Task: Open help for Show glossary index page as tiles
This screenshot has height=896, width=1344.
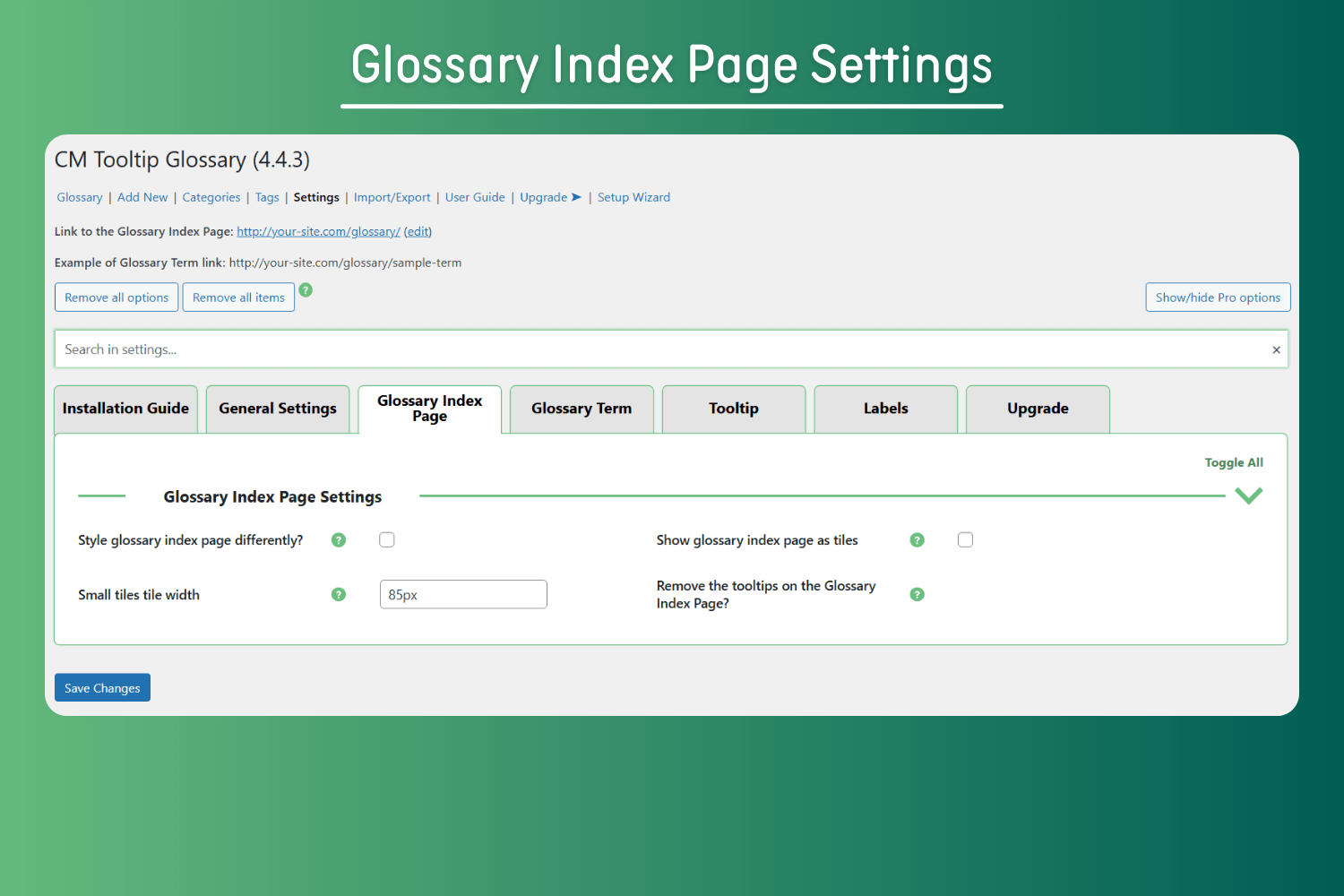Action: coord(917,539)
